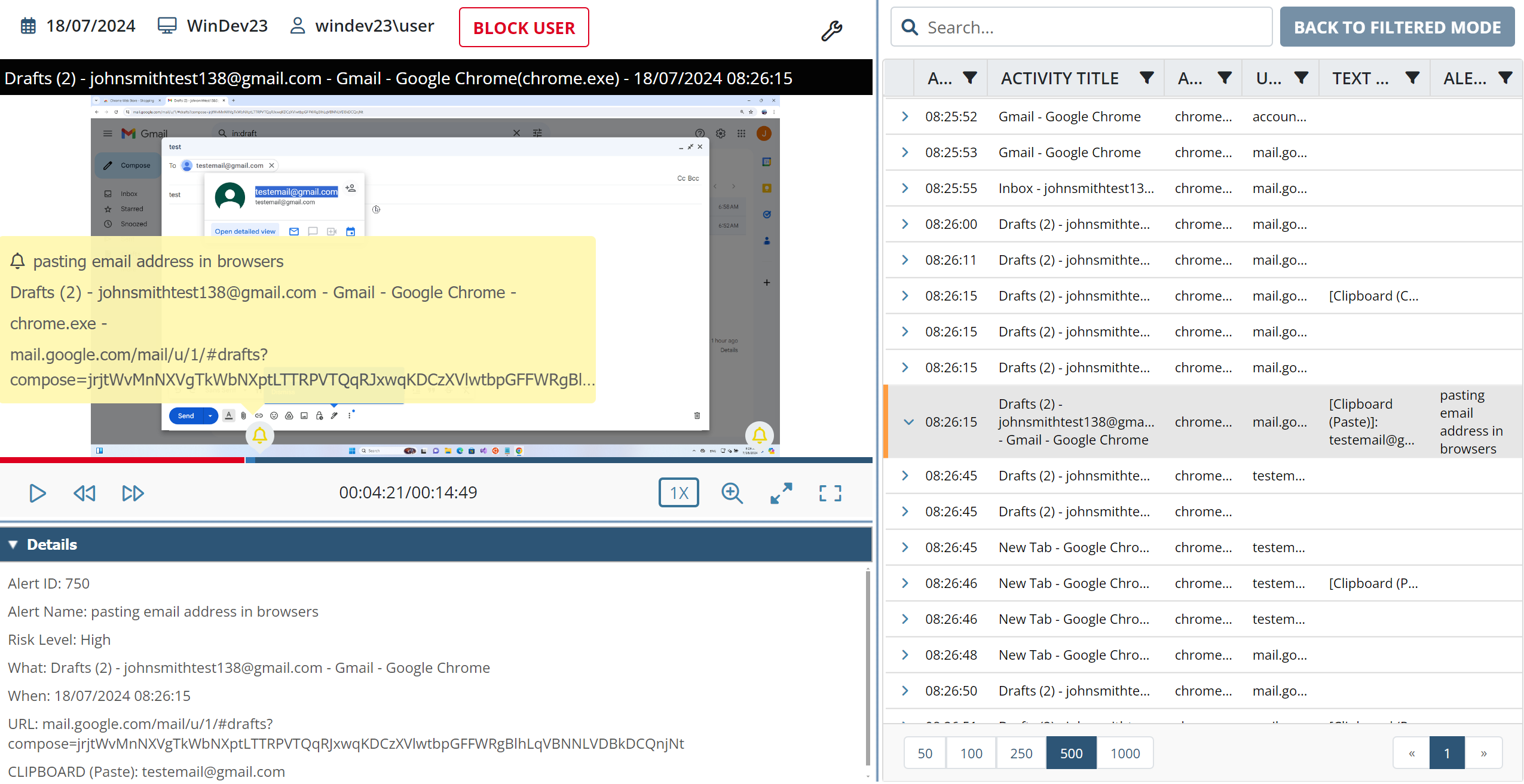Toggle the 1X playback speed button

(x=678, y=493)
